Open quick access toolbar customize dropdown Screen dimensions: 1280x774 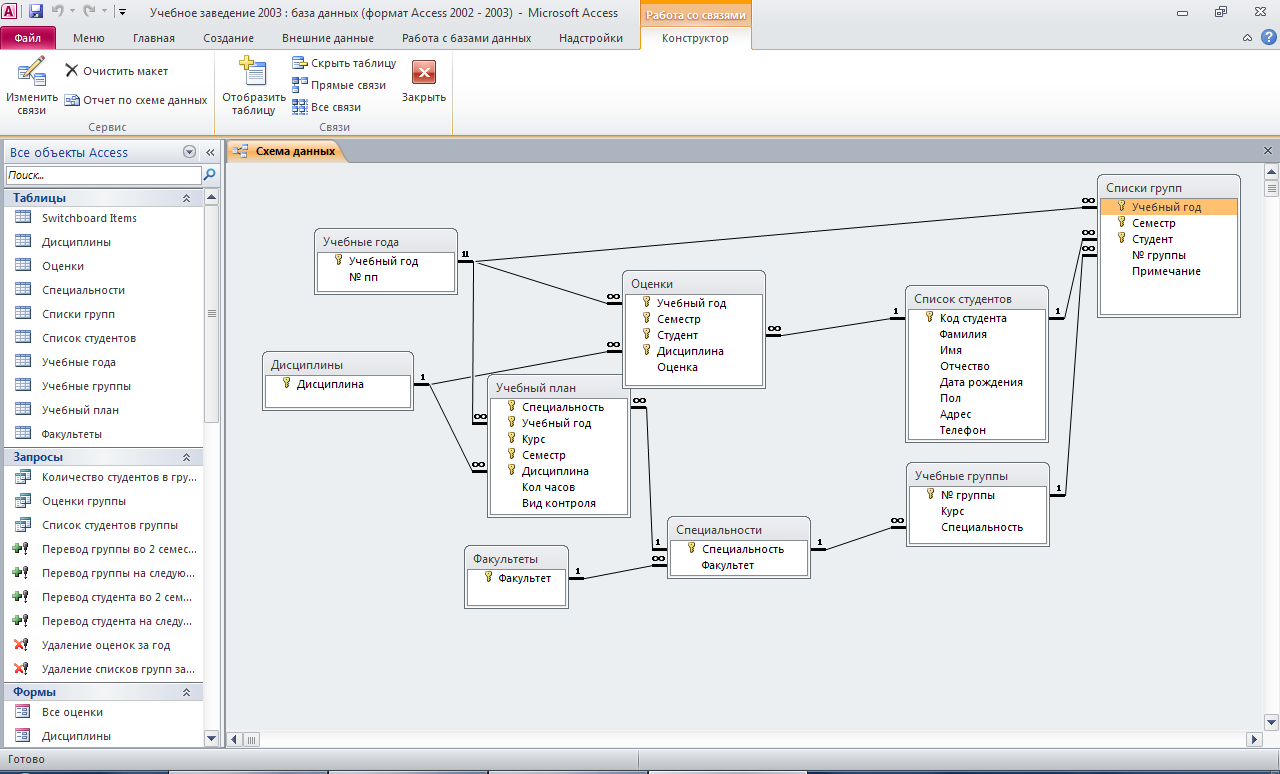122,12
